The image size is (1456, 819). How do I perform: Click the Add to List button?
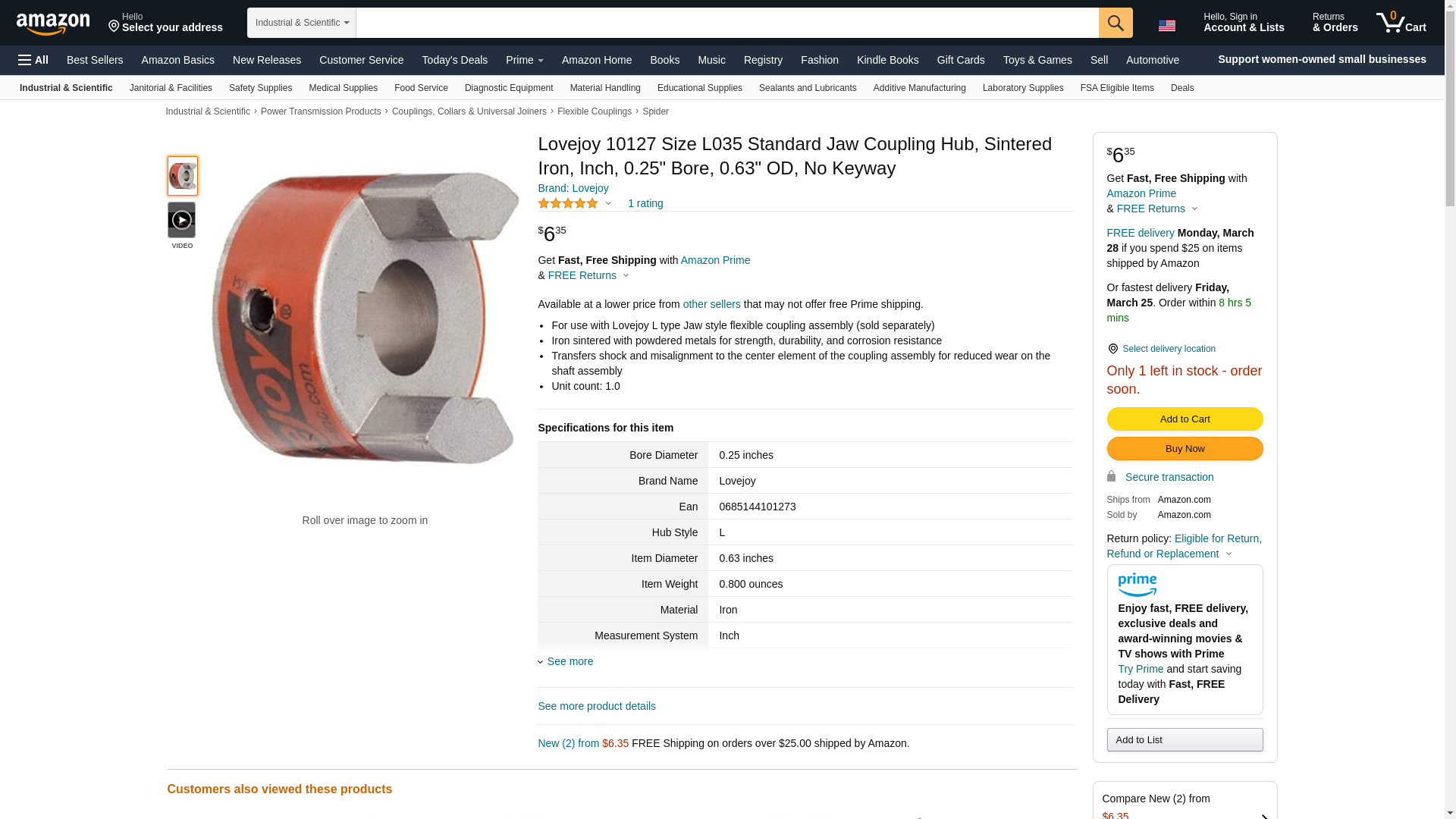click(1185, 740)
